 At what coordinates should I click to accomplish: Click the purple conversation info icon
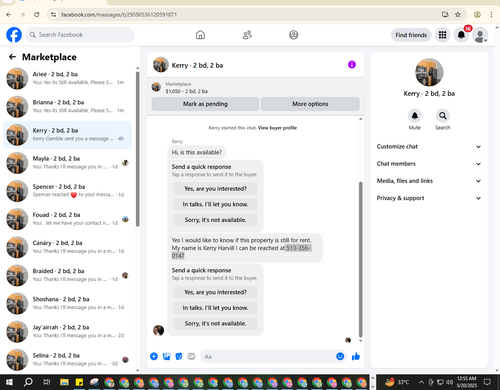click(x=352, y=65)
